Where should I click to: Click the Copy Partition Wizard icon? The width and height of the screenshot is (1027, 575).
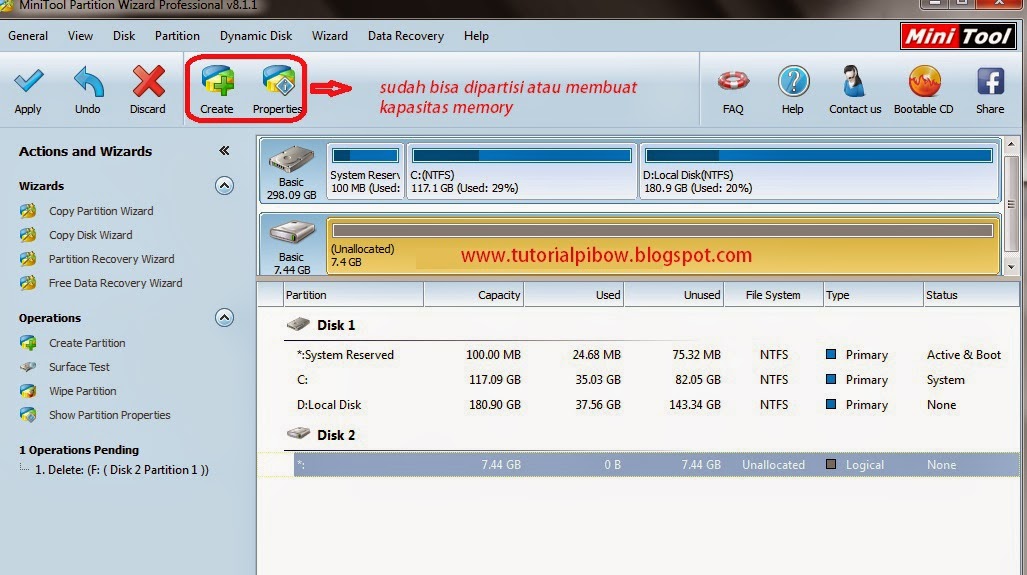tap(28, 211)
